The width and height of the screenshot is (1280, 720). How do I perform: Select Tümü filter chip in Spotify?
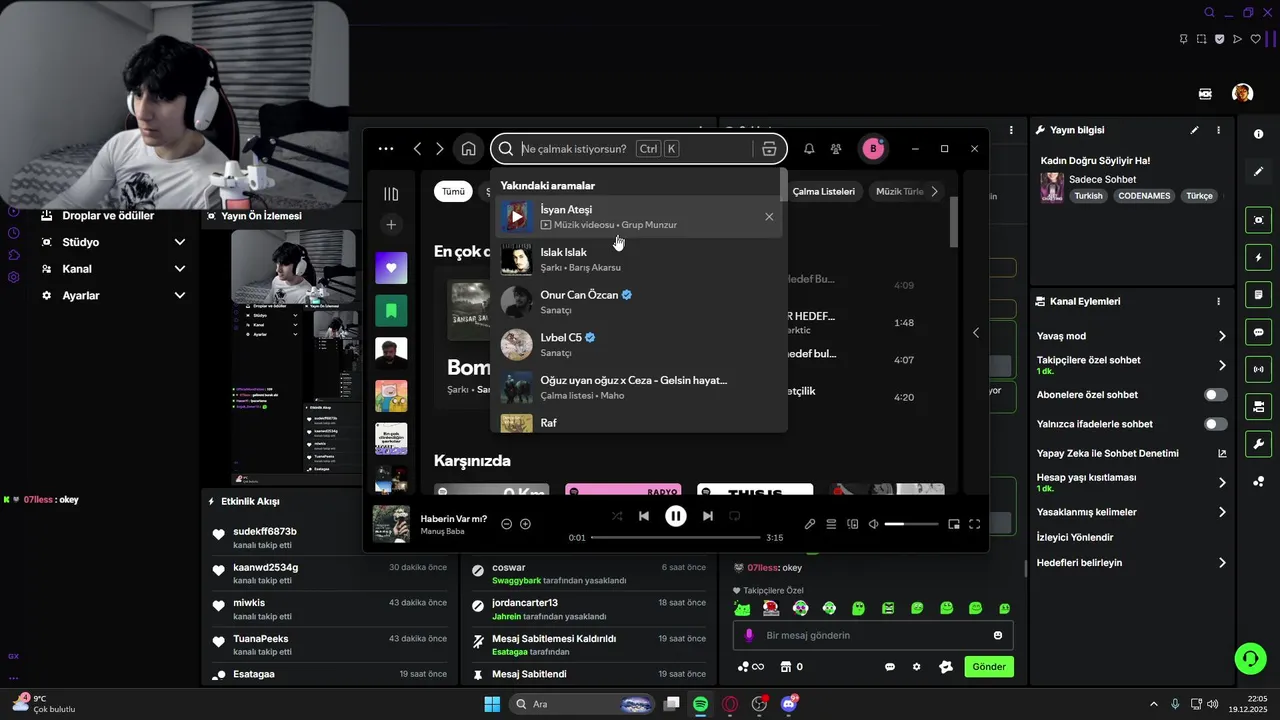[454, 191]
